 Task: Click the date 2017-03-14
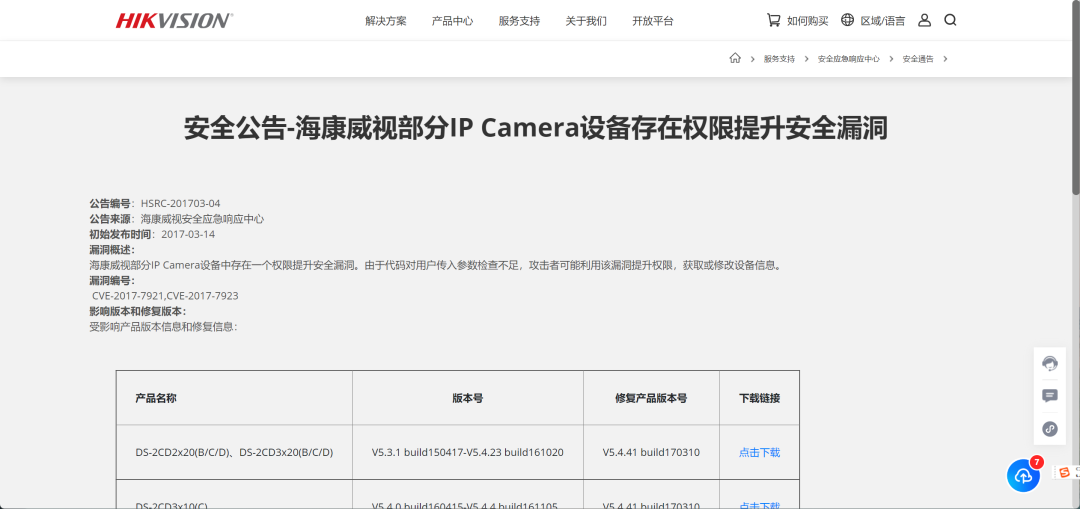(x=188, y=234)
